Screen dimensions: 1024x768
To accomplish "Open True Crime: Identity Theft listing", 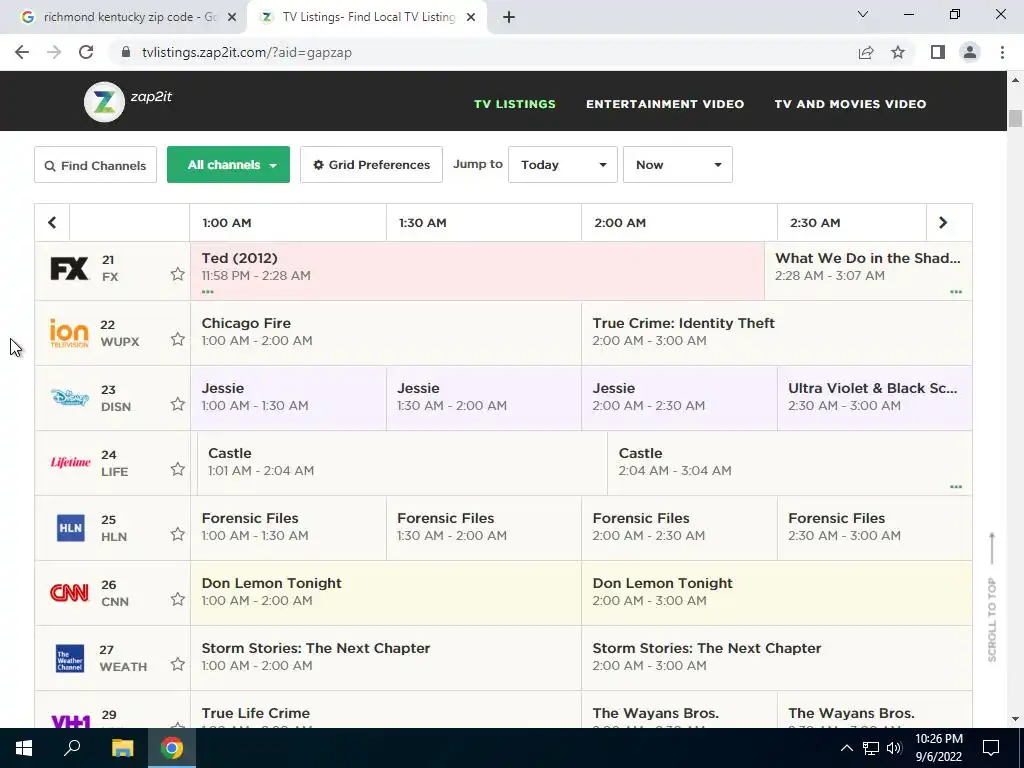I will click(x=776, y=332).
